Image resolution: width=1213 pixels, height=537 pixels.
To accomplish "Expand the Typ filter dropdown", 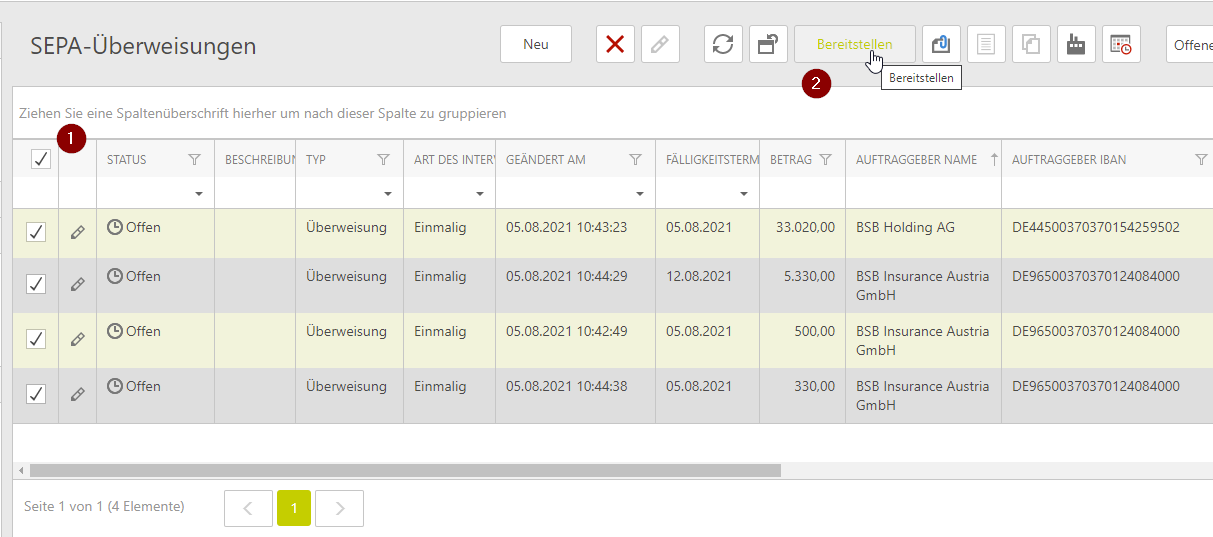I will point(388,193).
